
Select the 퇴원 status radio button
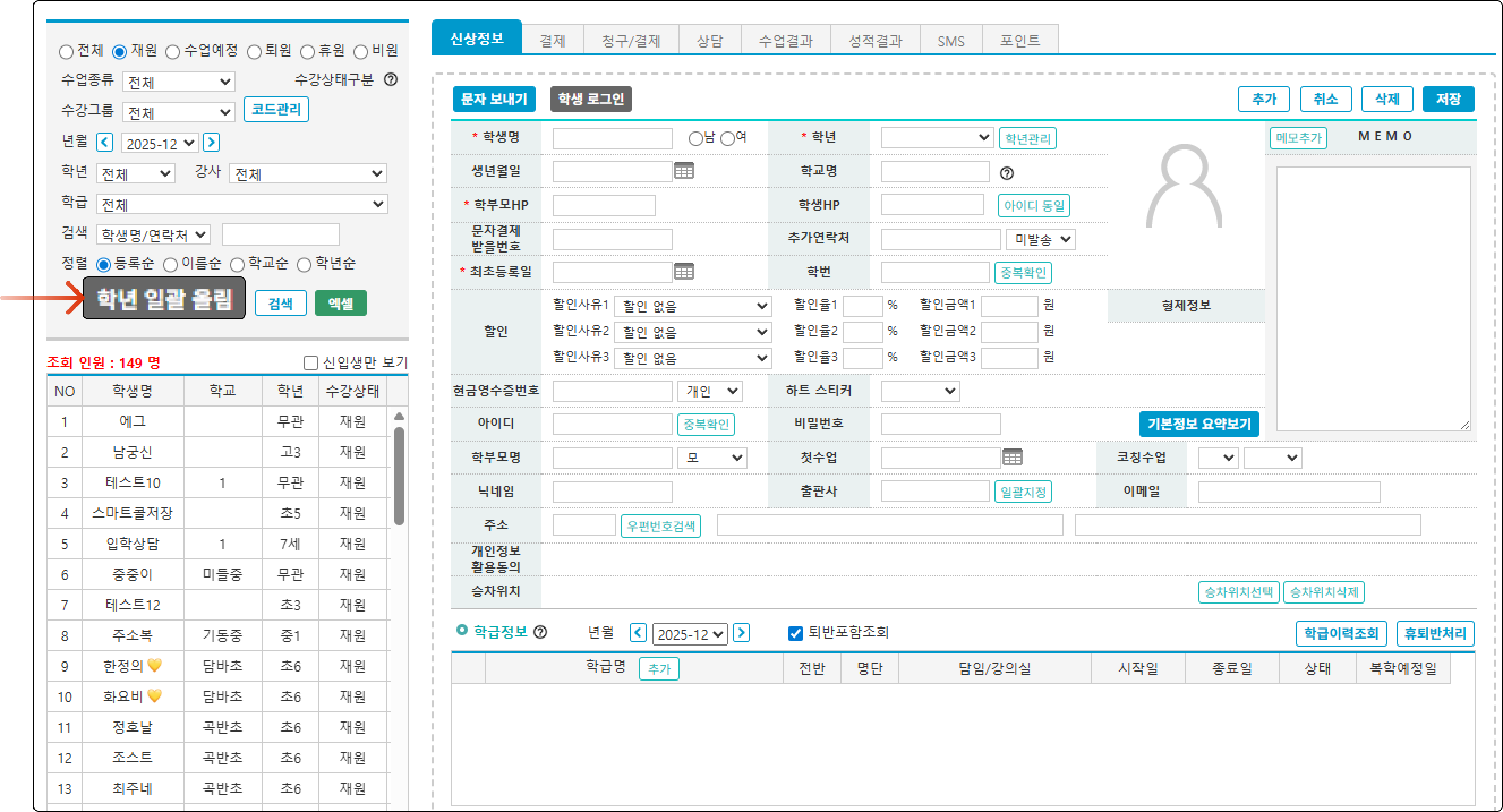[254, 52]
